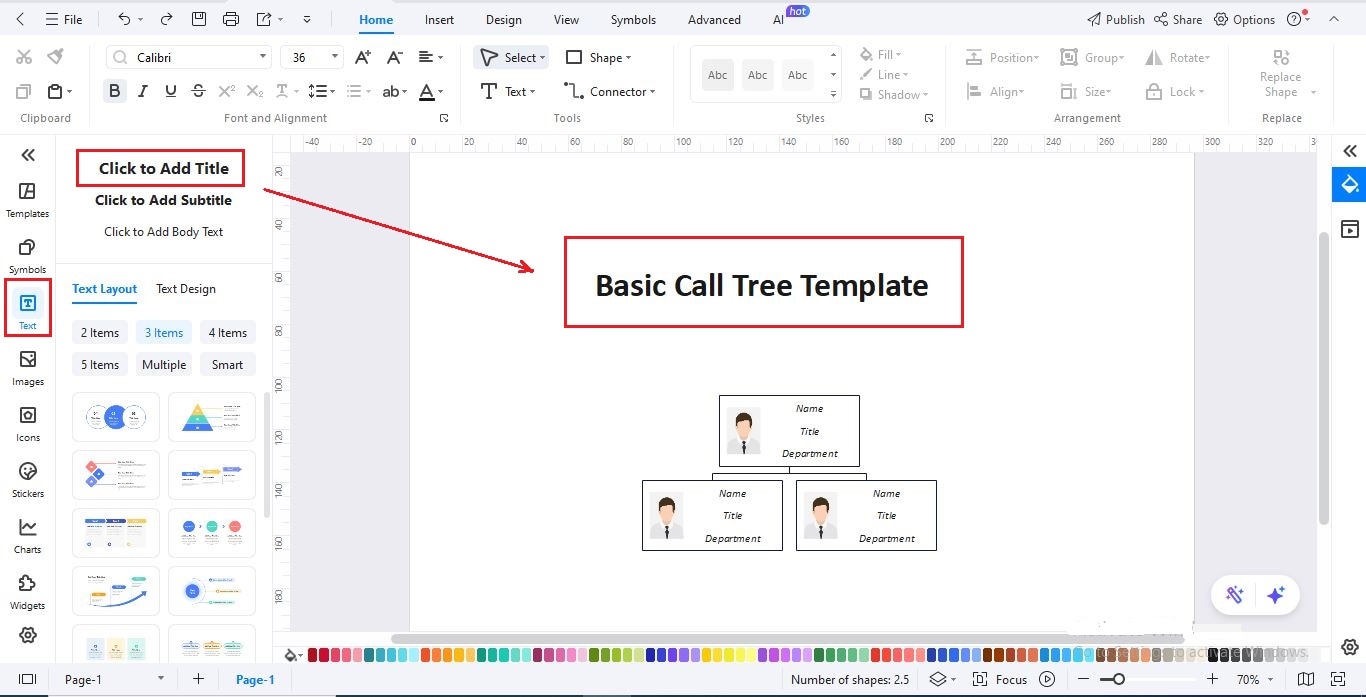Select the 2 Items layout filter
Image resolution: width=1366 pixels, height=697 pixels.
[x=100, y=333]
